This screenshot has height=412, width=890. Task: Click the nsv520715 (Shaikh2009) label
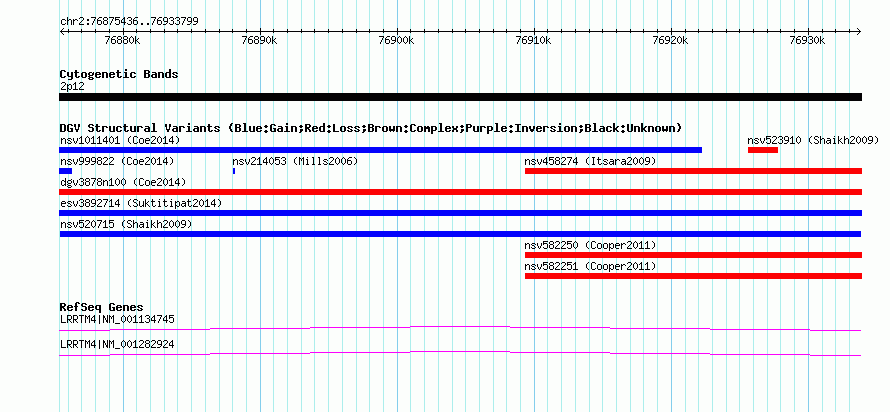tap(125, 224)
